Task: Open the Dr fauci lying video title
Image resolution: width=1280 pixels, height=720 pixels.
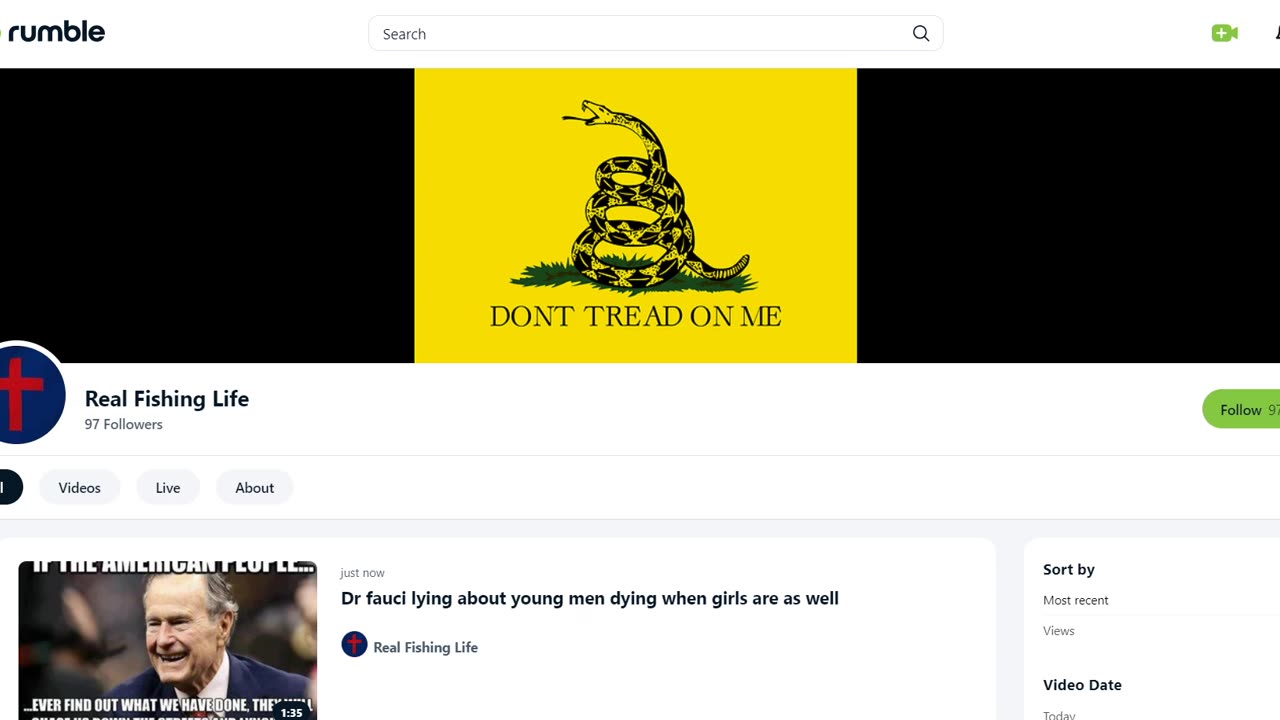Action: click(x=590, y=598)
